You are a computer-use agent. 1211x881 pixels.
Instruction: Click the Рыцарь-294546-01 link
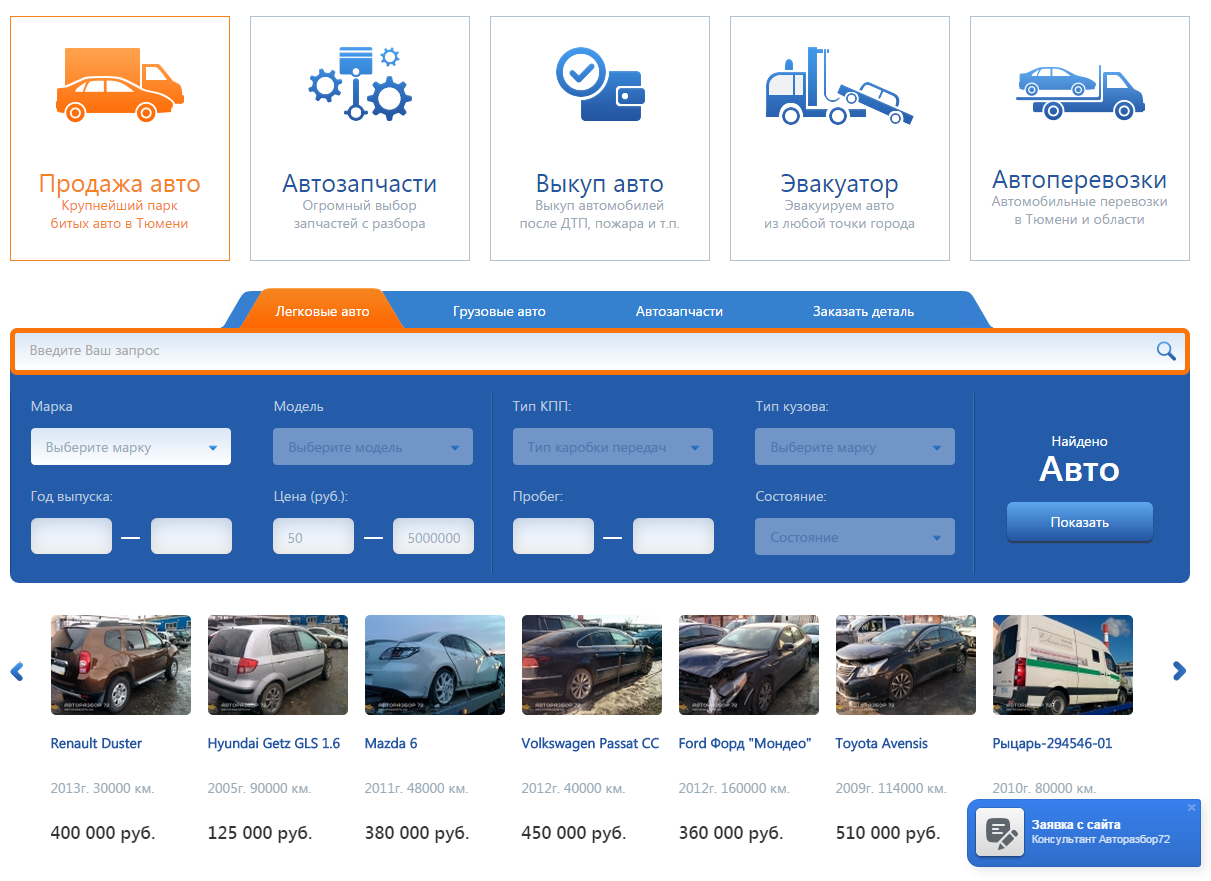[x=1052, y=743]
